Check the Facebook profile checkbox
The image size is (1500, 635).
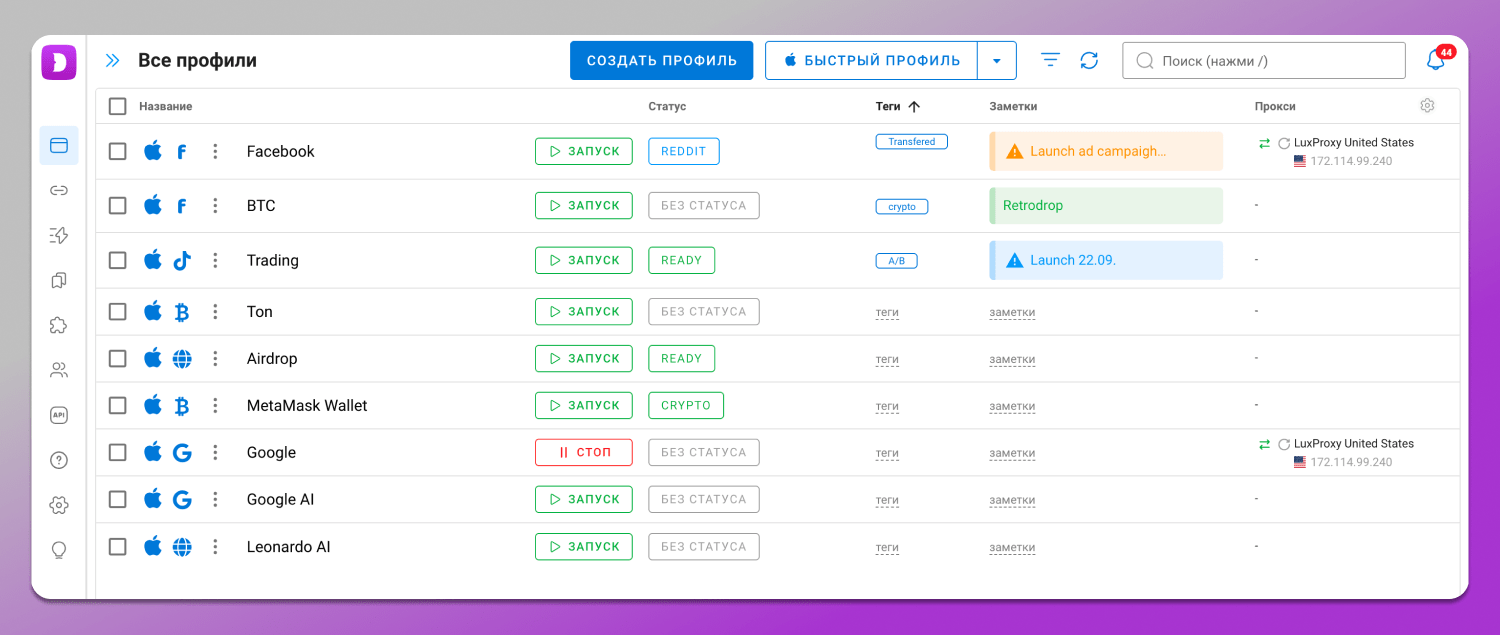click(118, 151)
